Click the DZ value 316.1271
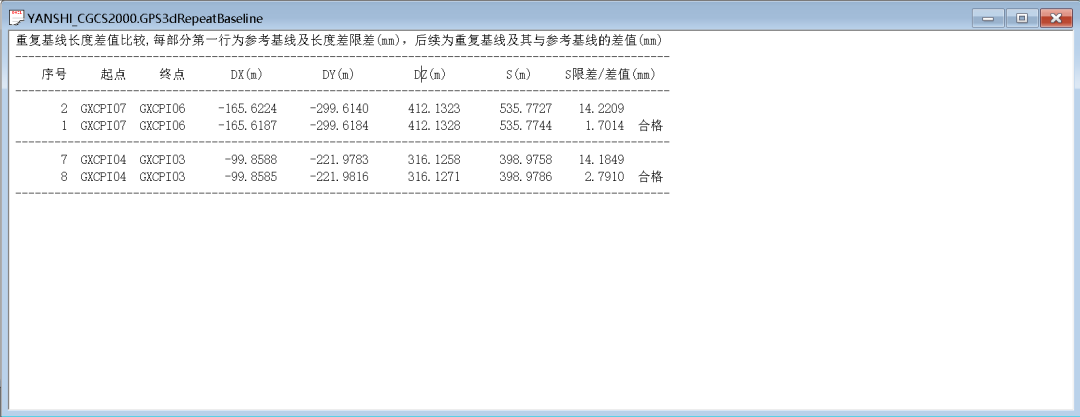Screen dimensions: 1080x417 [434, 177]
